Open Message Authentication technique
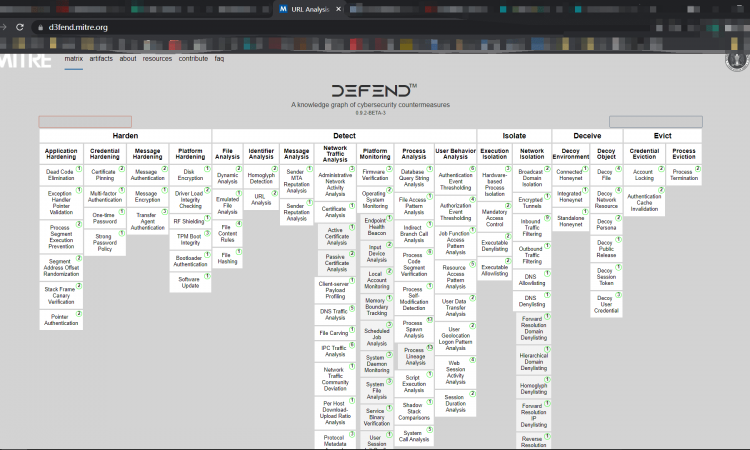The width and height of the screenshot is (750, 450). pyautogui.click(x=148, y=175)
